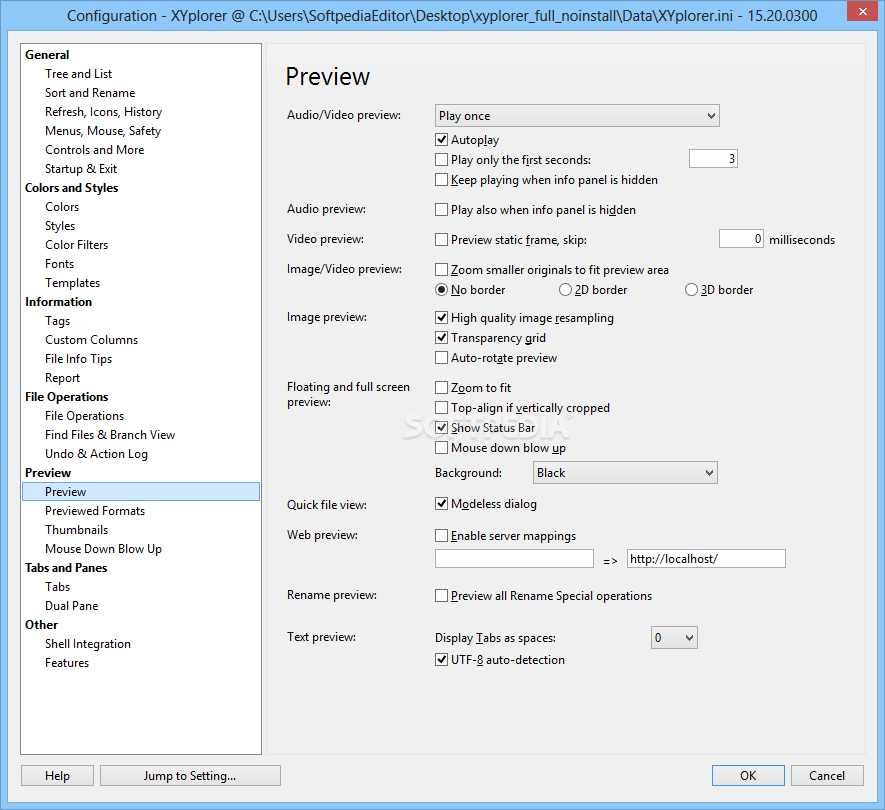
Task: Select Dual Pane settings
Action: pos(71,606)
